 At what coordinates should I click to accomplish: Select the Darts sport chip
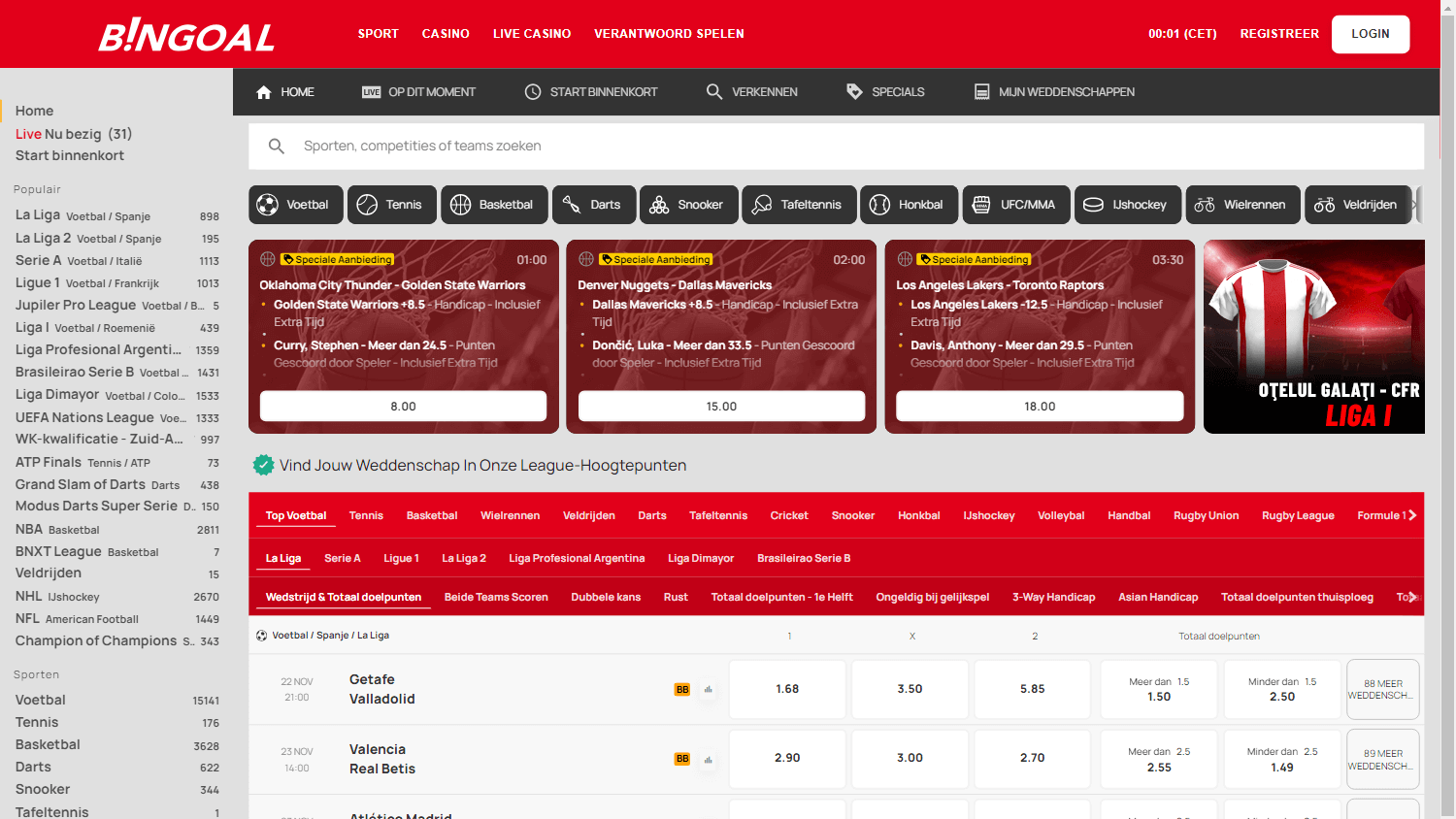[594, 205]
